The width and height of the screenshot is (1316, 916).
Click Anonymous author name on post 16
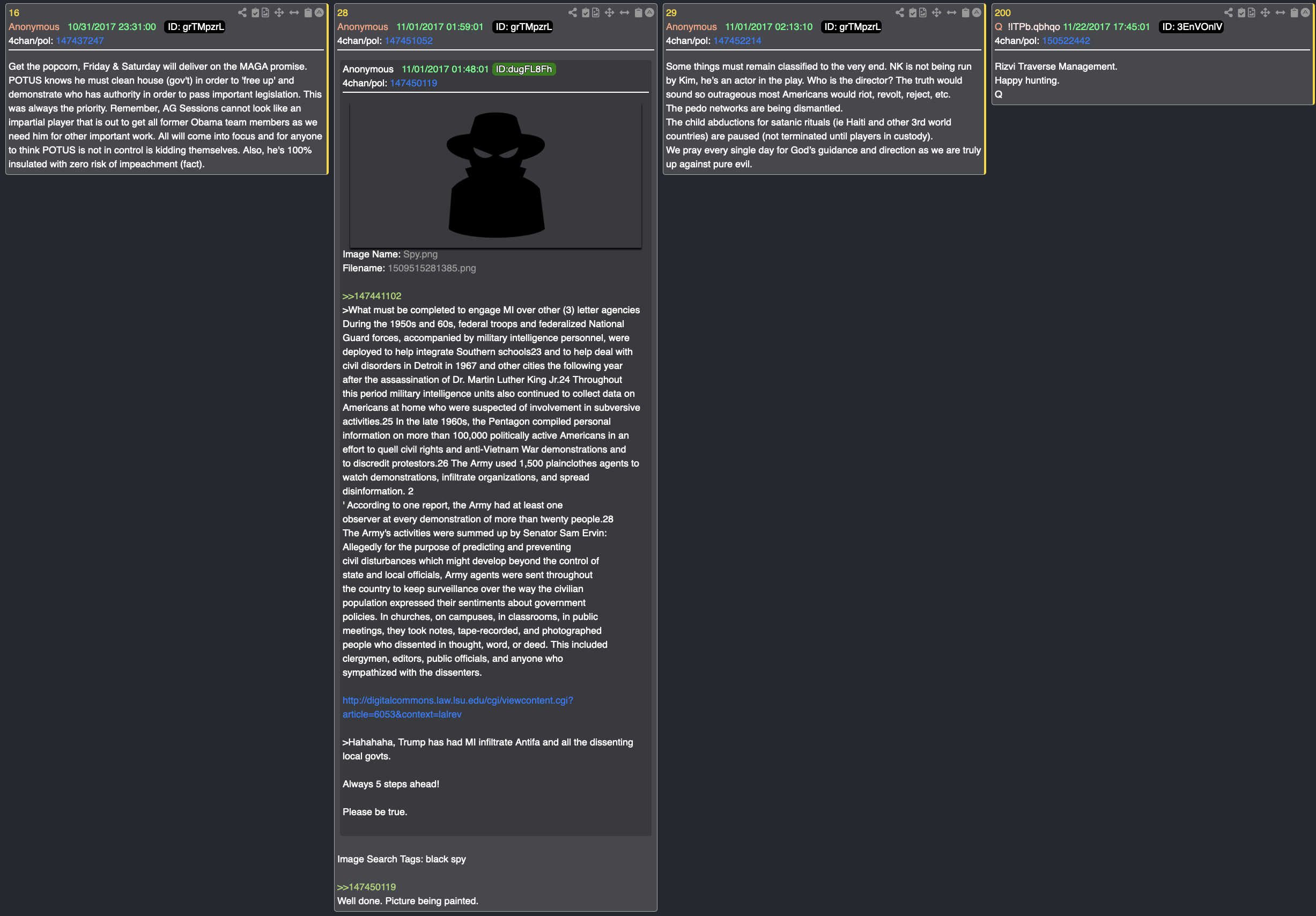click(x=34, y=27)
